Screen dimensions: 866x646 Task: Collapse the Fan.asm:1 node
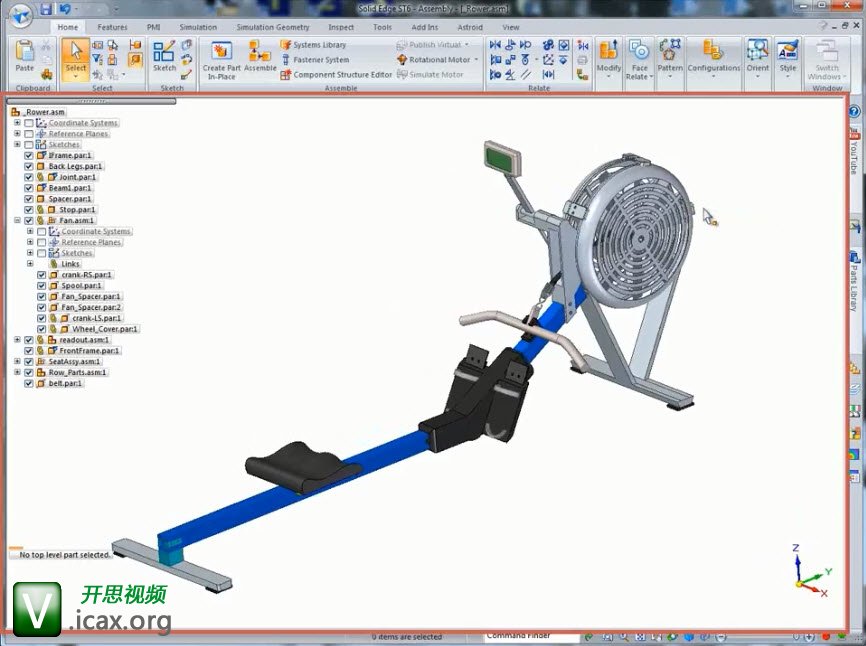point(17,221)
